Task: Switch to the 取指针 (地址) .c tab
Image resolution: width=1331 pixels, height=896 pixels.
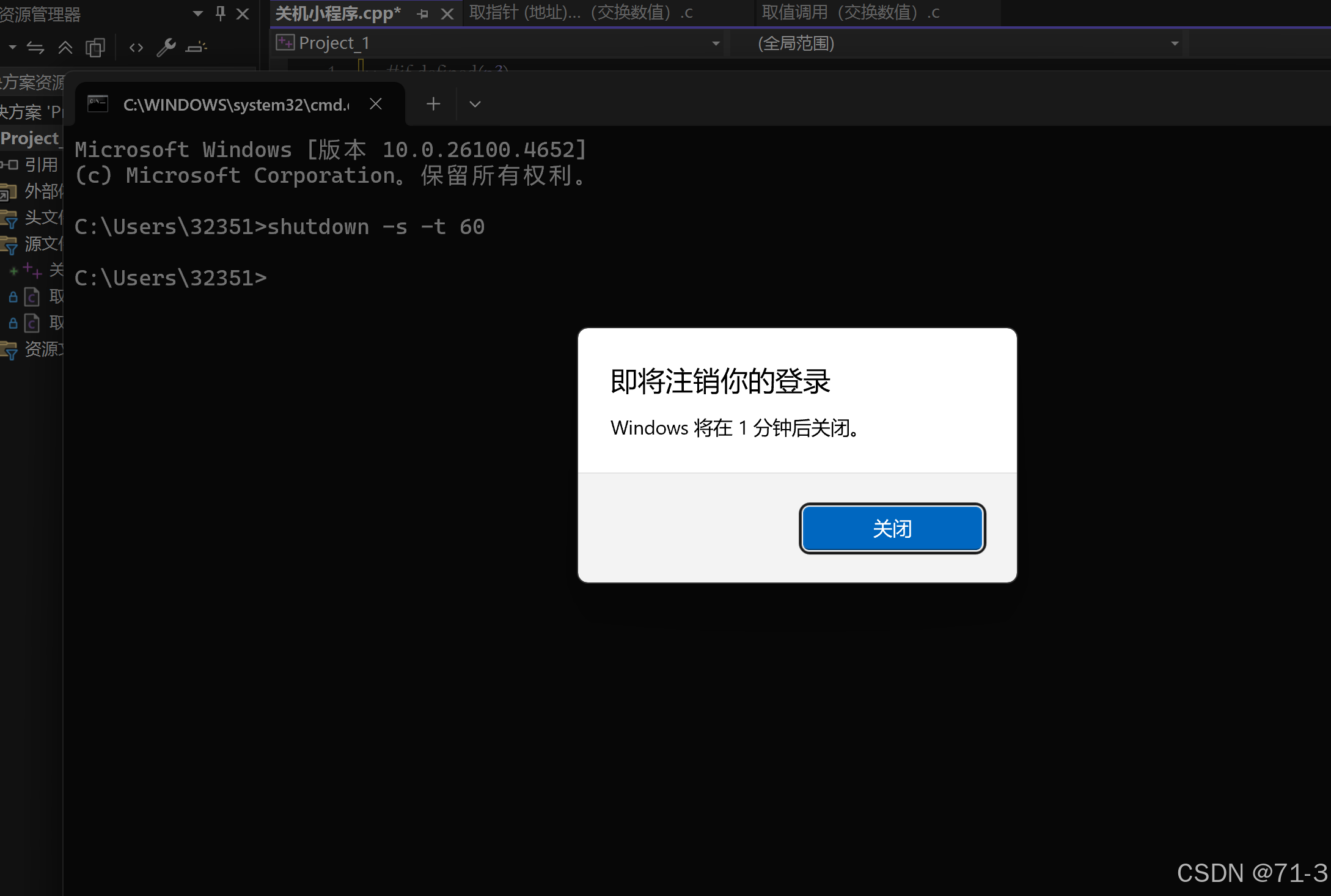Action: (x=581, y=13)
